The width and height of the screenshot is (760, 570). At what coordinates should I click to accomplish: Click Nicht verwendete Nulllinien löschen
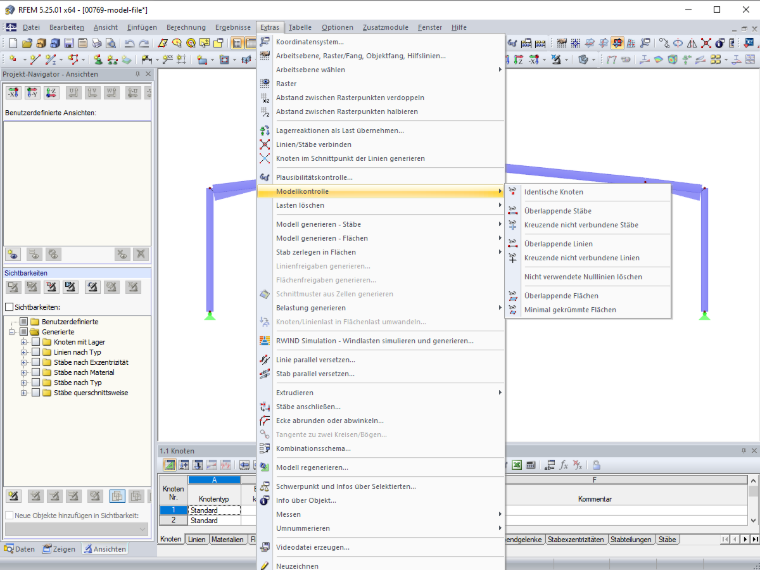[x=588, y=277]
